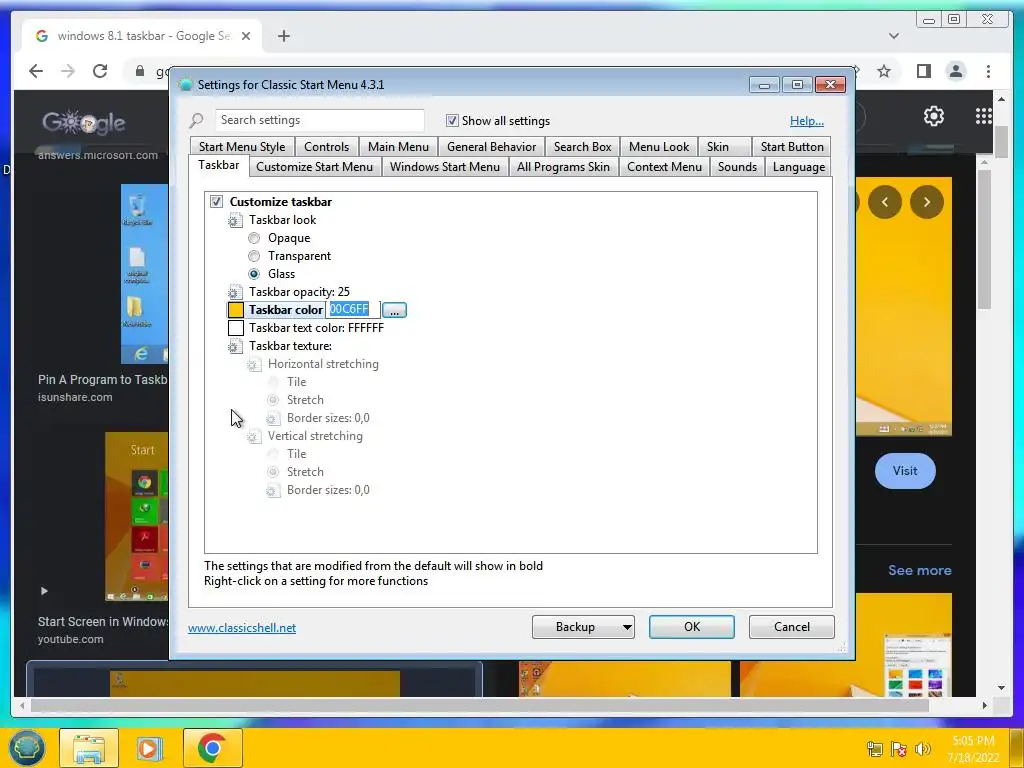1024x768 pixels.
Task: Open the www.classicshell.net link
Action: 242,628
